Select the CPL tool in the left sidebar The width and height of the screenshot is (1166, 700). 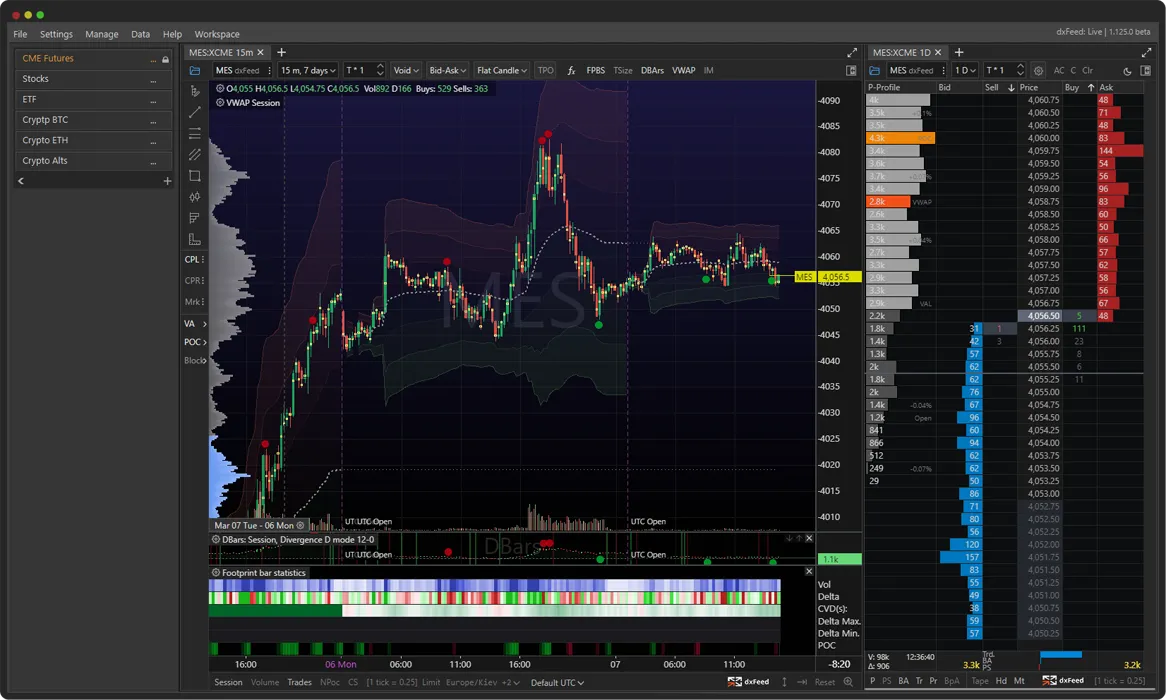[192, 259]
